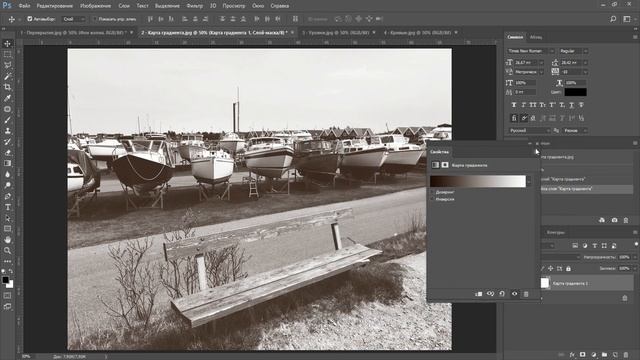
Task: Open the File menu
Action: click(x=24, y=6)
